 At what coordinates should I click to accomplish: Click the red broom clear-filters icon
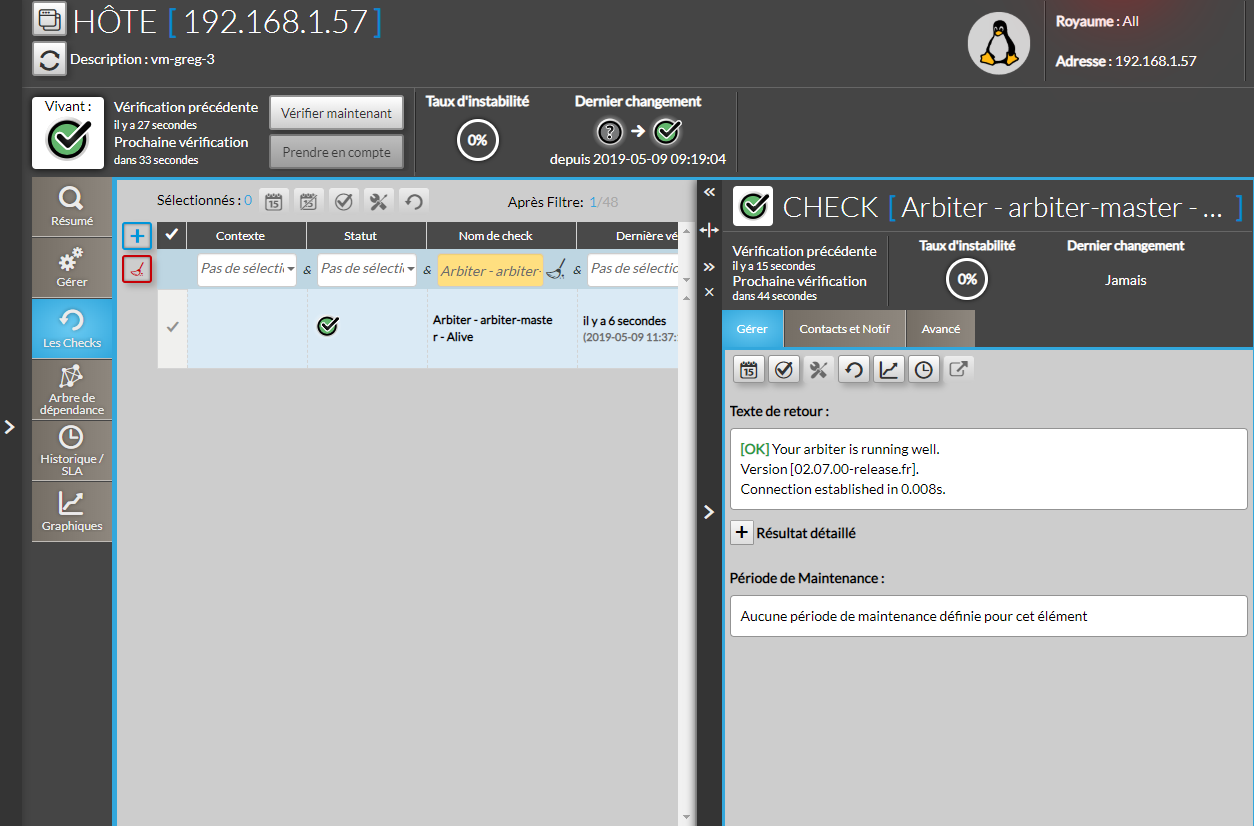[138, 269]
